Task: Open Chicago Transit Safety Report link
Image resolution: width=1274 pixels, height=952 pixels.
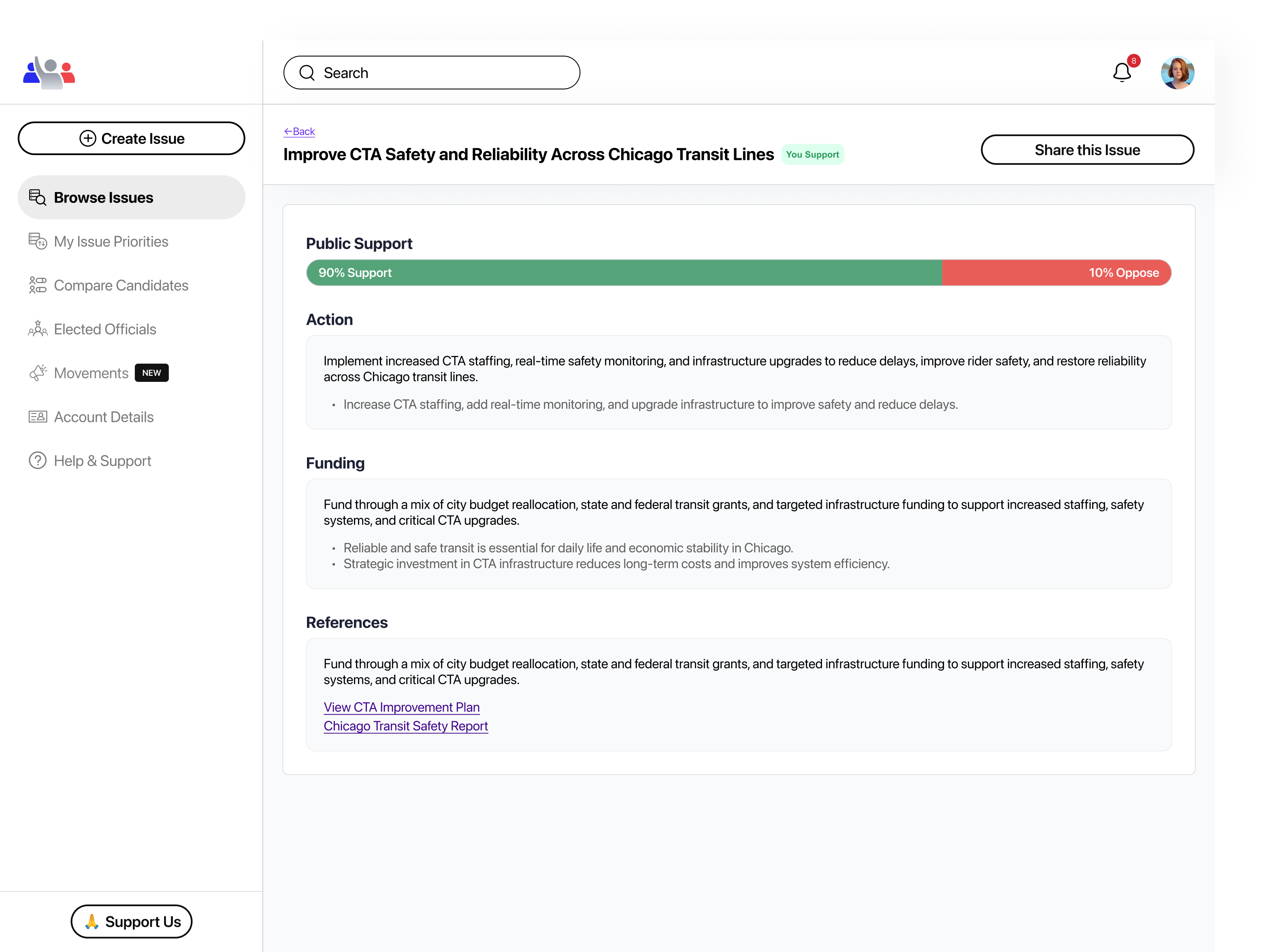Action: 405,726
